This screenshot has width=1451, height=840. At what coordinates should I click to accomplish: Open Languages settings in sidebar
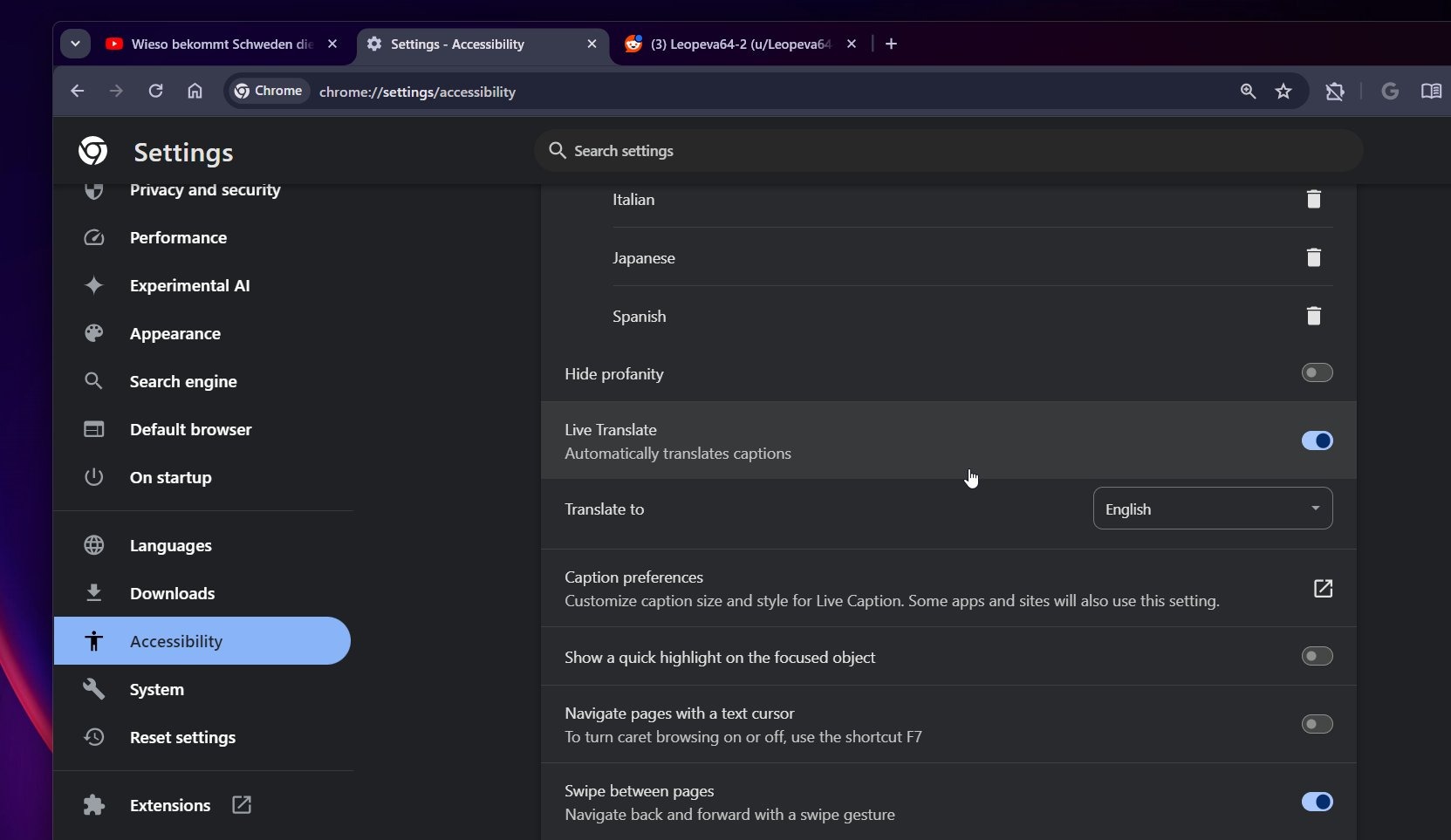click(x=171, y=546)
